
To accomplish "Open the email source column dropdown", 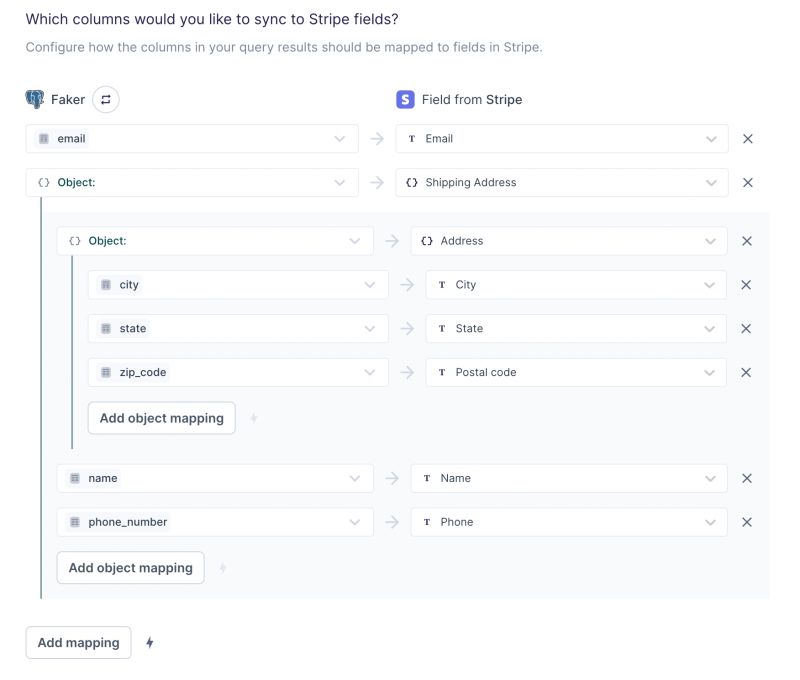I will [x=192, y=139].
